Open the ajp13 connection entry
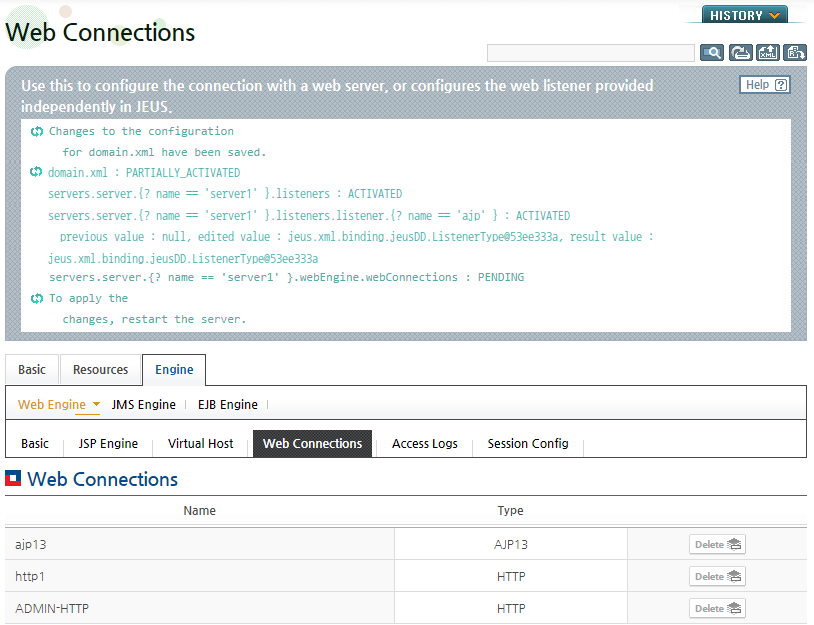 pyautogui.click(x=31, y=545)
